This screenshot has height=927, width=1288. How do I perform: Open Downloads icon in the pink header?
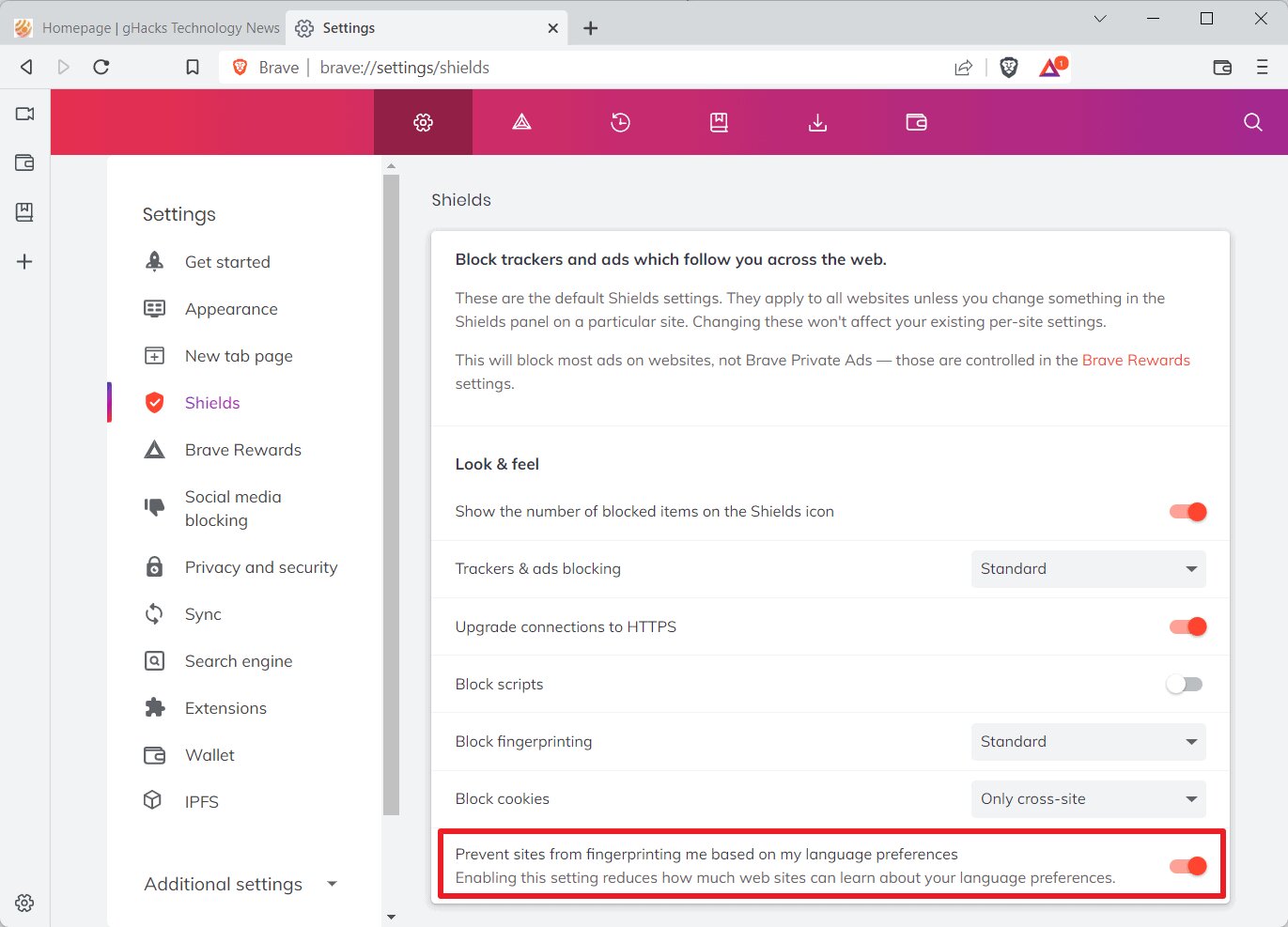tap(817, 122)
